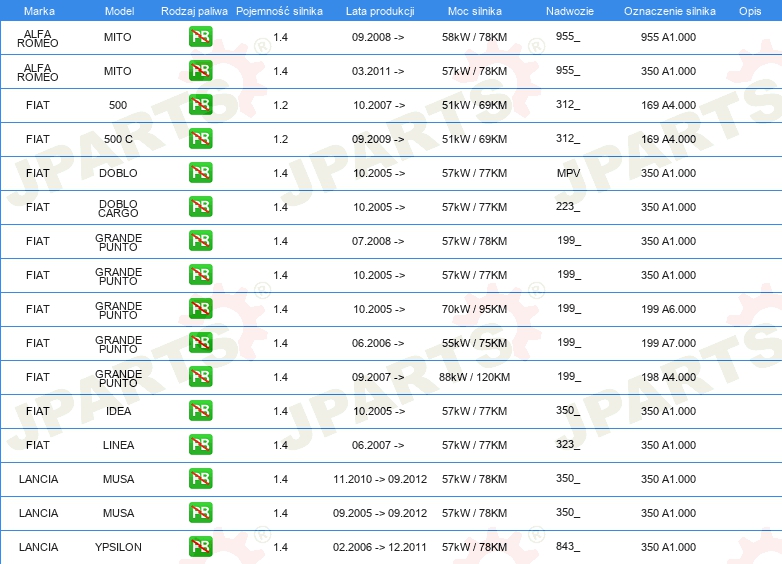The height and width of the screenshot is (564, 782).
Task: Click the fuel icon in the DOBLO CARGO row
Action: click(x=200, y=206)
